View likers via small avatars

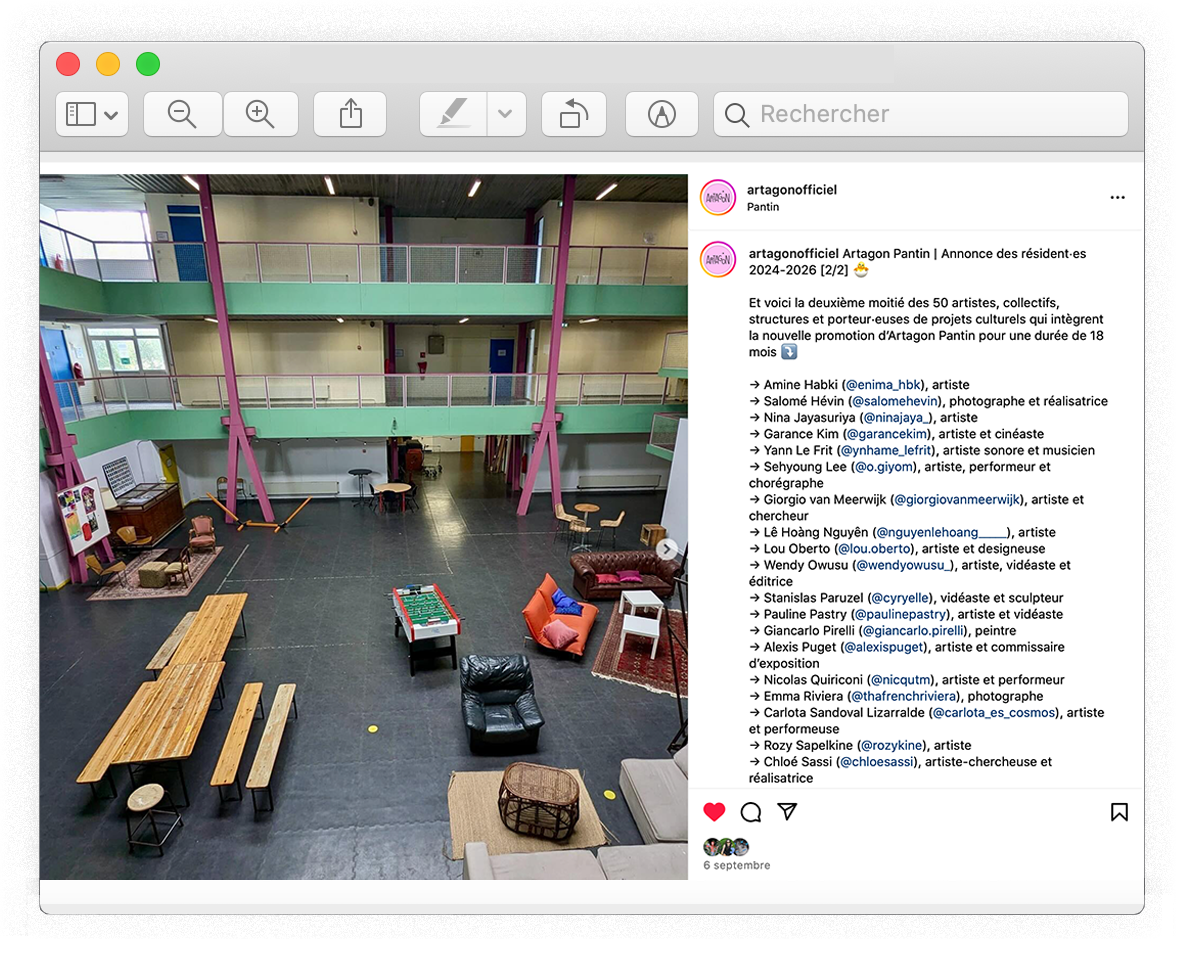(726, 846)
